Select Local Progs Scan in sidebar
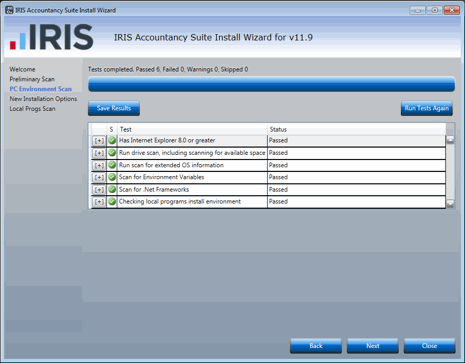 [32, 109]
